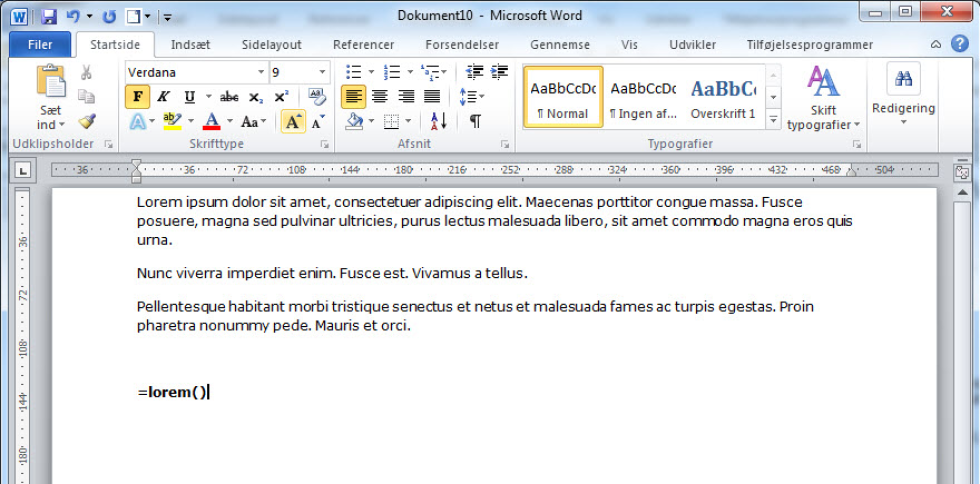
Task: Click the Skift typografier button
Action: (x=823, y=98)
